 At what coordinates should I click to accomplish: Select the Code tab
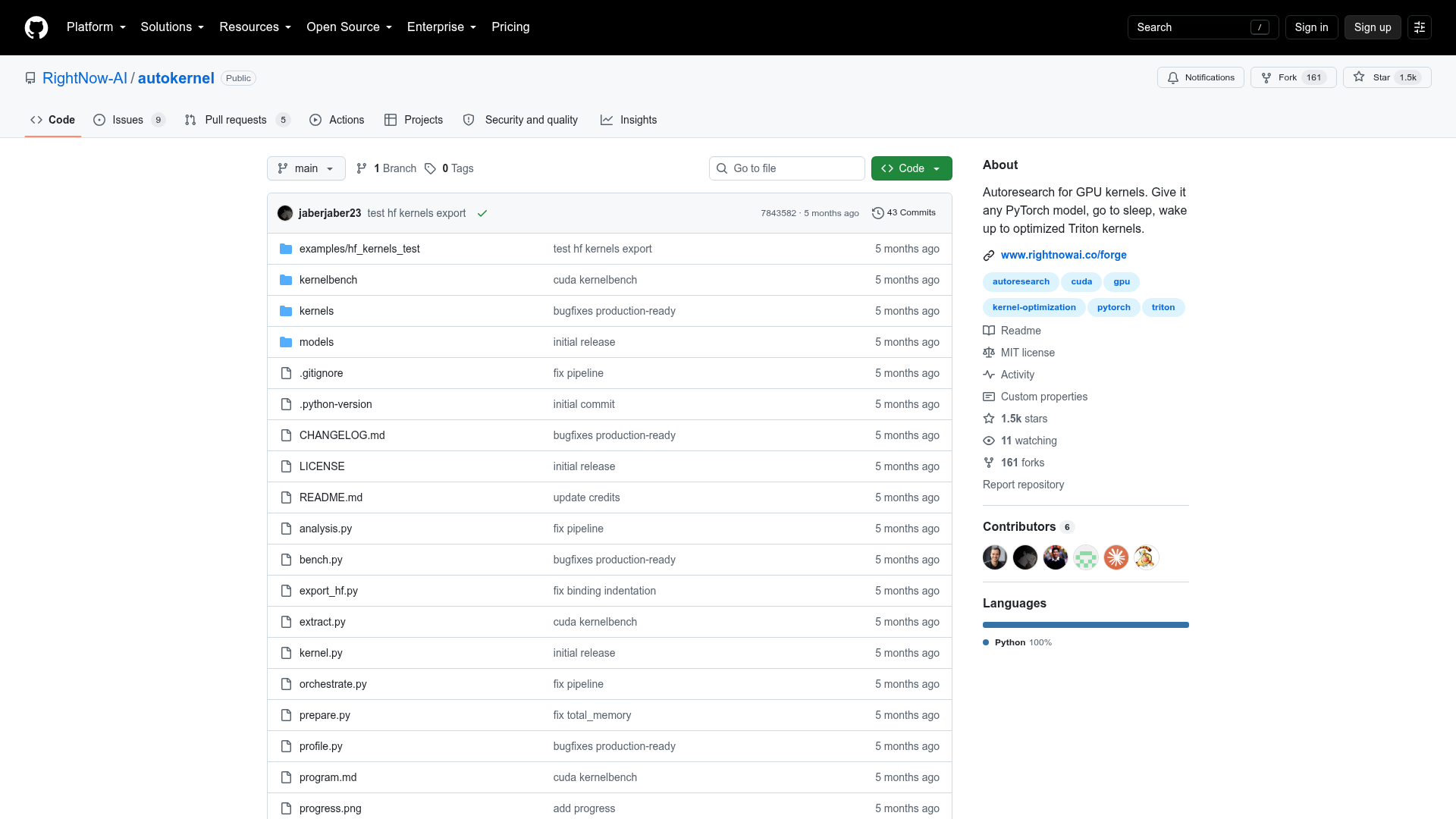52,120
